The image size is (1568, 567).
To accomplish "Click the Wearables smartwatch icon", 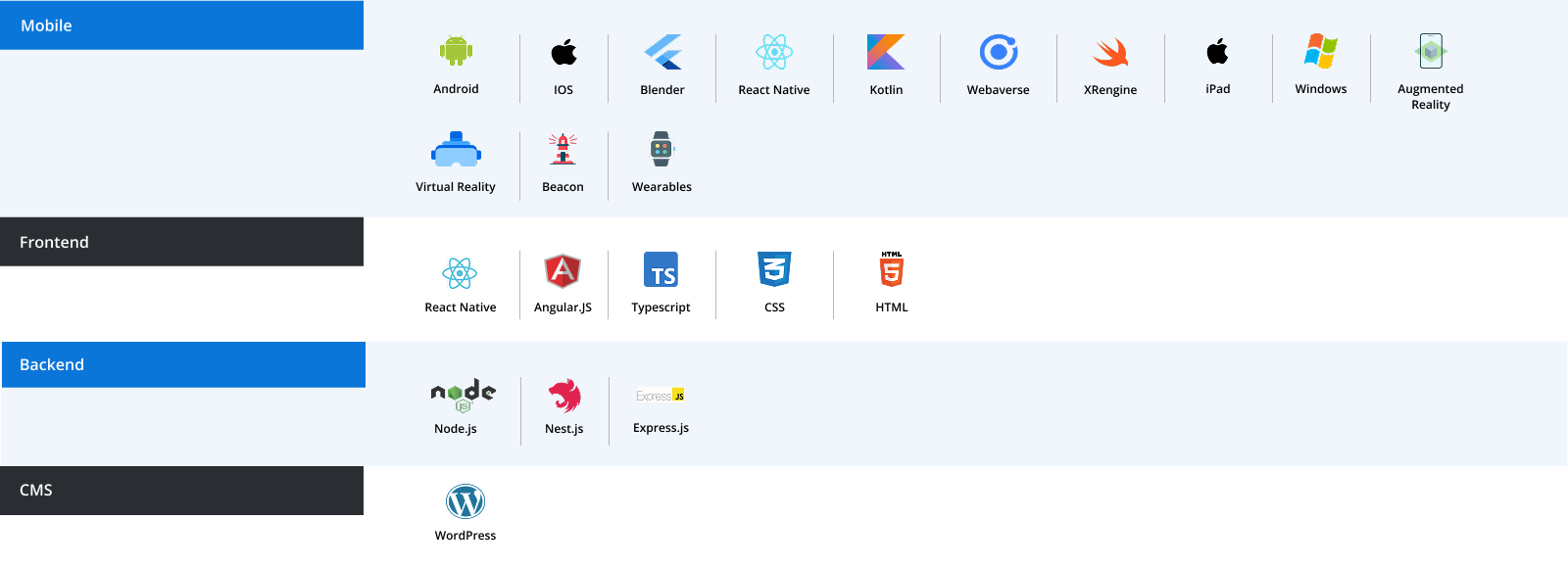I will pyautogui.click(x=661, y=149).
